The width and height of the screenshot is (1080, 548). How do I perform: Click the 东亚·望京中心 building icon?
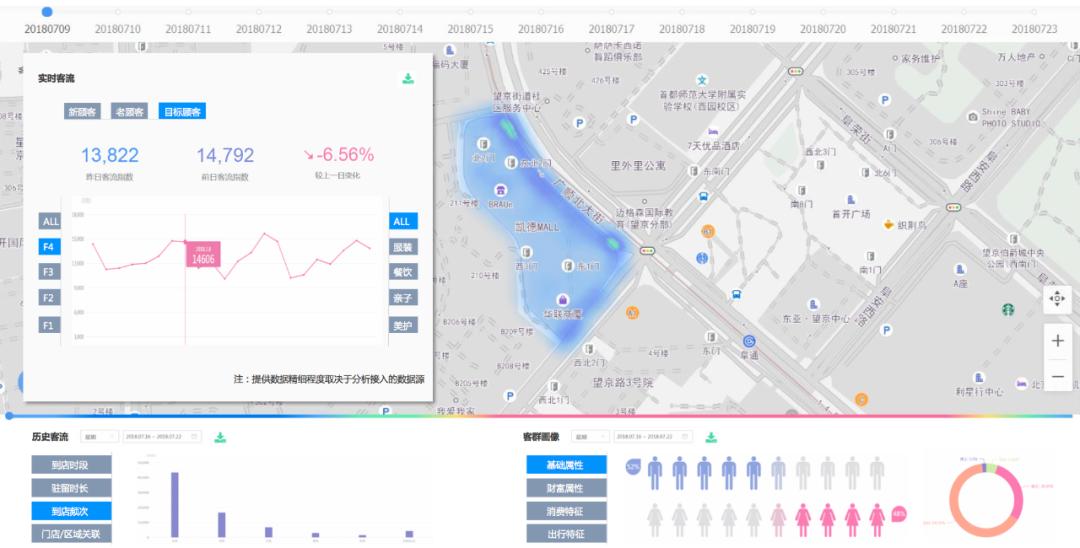[813, 304]
